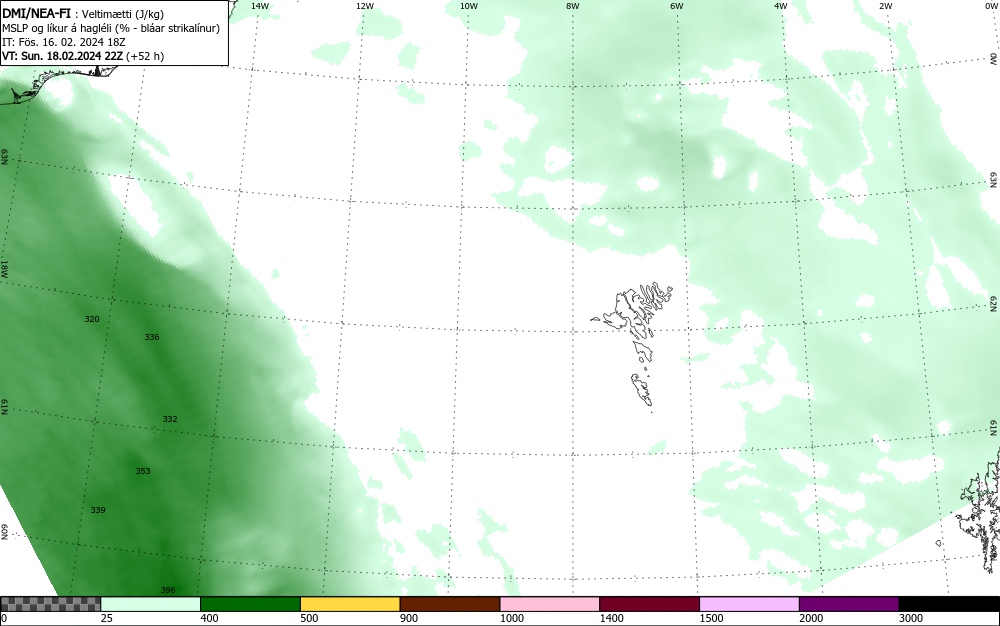
Task: Click the legend scale value 1000
Action: (x=511, y=618)
